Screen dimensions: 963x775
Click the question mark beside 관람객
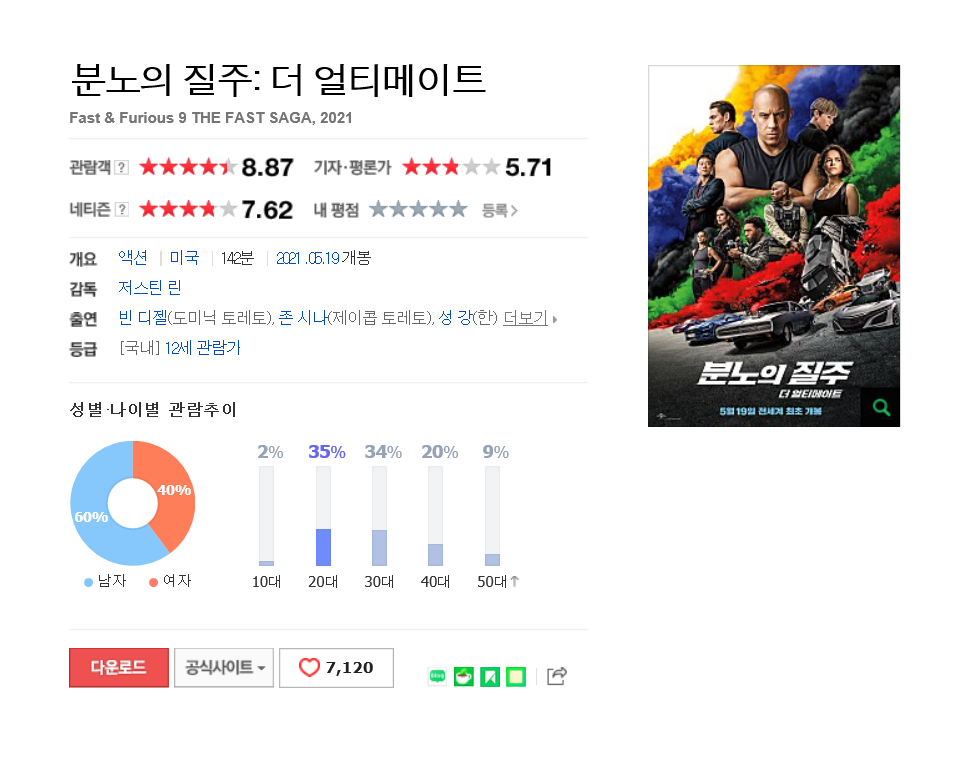click(122, 167)
